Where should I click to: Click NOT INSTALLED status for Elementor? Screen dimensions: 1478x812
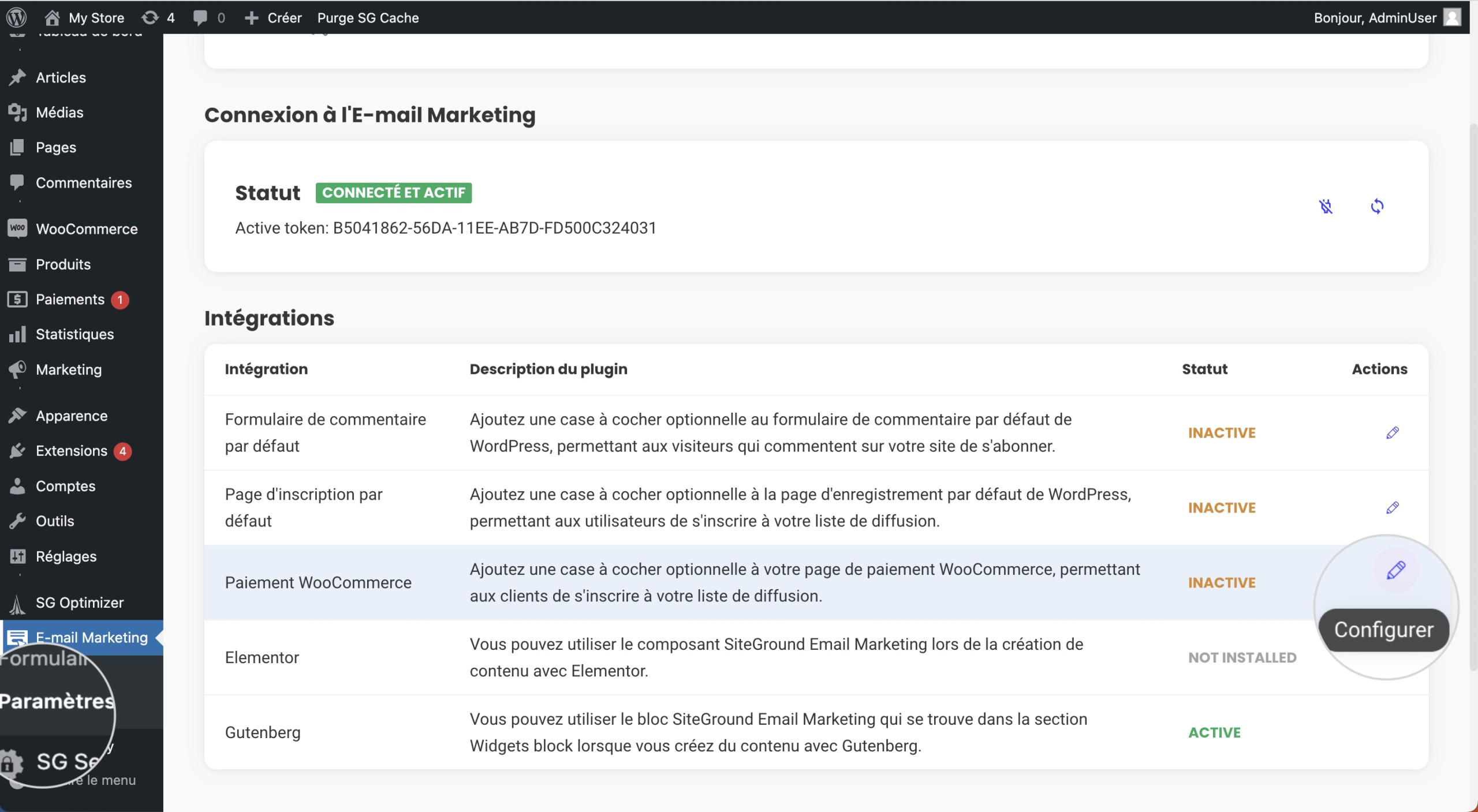coord(1242,657)
